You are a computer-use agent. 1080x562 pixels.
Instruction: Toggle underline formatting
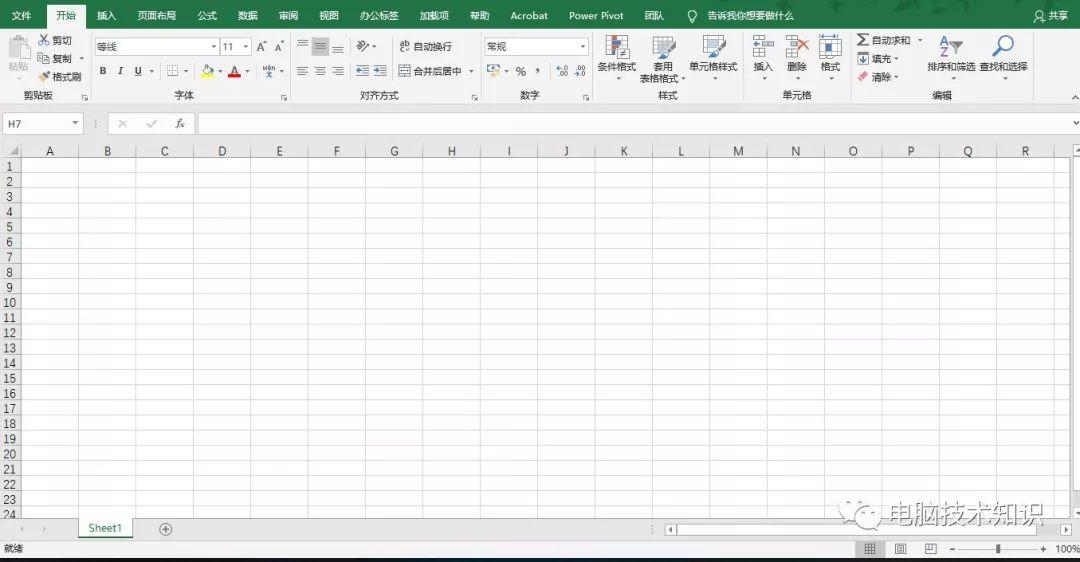pyautogui.click(x=138, y=71)
